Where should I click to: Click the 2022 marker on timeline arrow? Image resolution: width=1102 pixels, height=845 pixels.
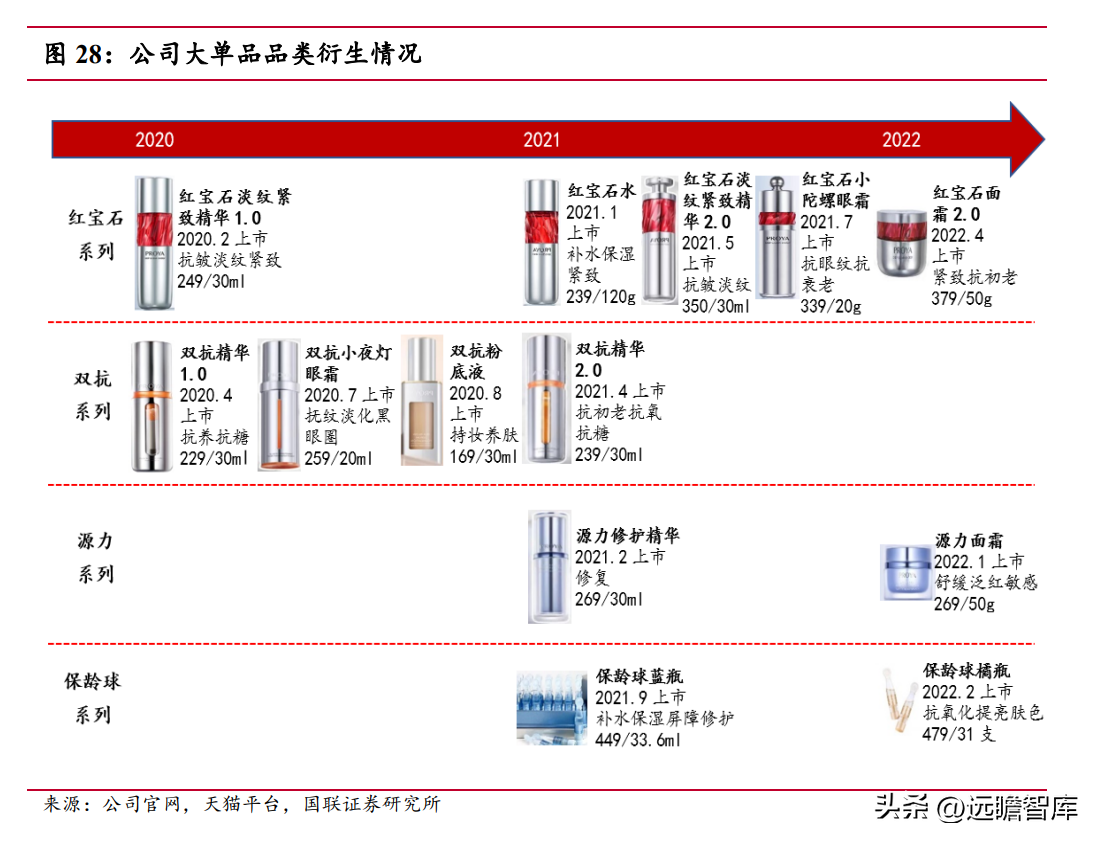pyautogui.click(x=901, y=139)
